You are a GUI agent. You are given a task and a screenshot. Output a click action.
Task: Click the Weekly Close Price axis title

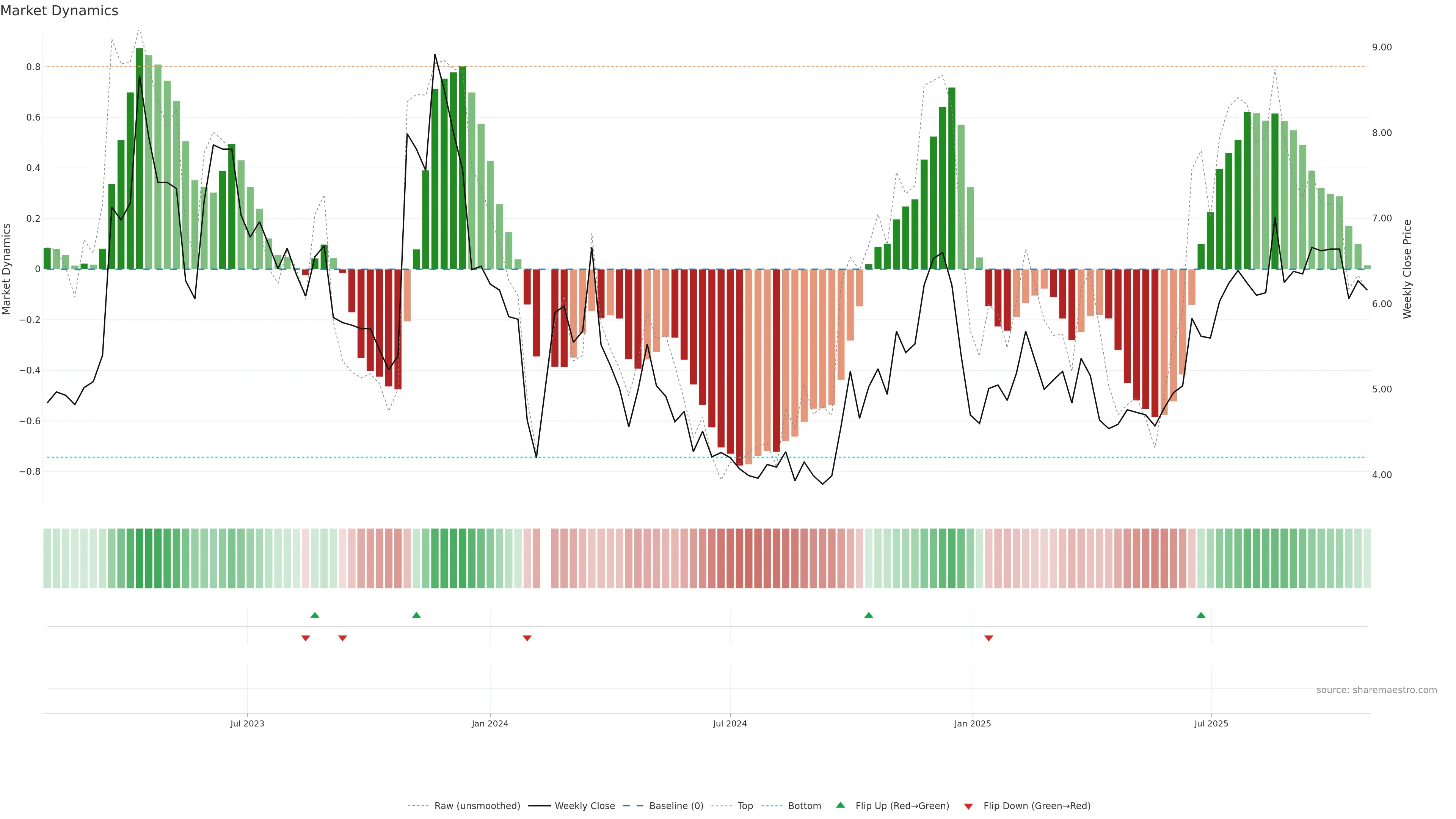[x=1407, y=269]
